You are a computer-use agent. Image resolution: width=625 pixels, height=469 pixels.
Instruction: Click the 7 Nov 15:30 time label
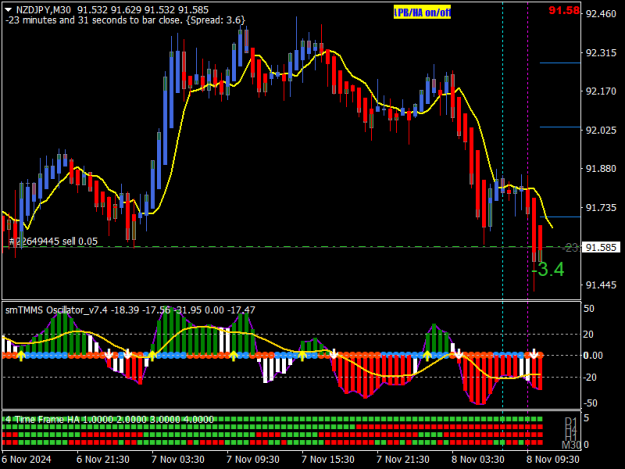pyautogui.click(x=328, y=459)
